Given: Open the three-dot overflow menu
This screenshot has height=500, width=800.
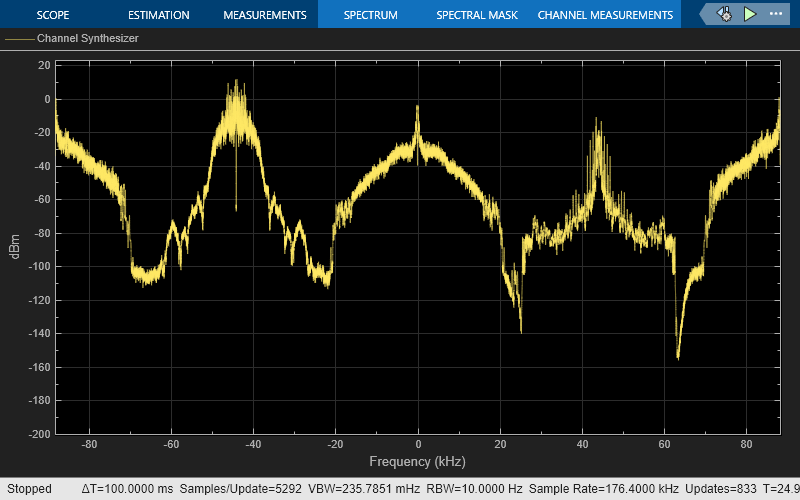Looking at the screenshot, I should click(776, 14).
